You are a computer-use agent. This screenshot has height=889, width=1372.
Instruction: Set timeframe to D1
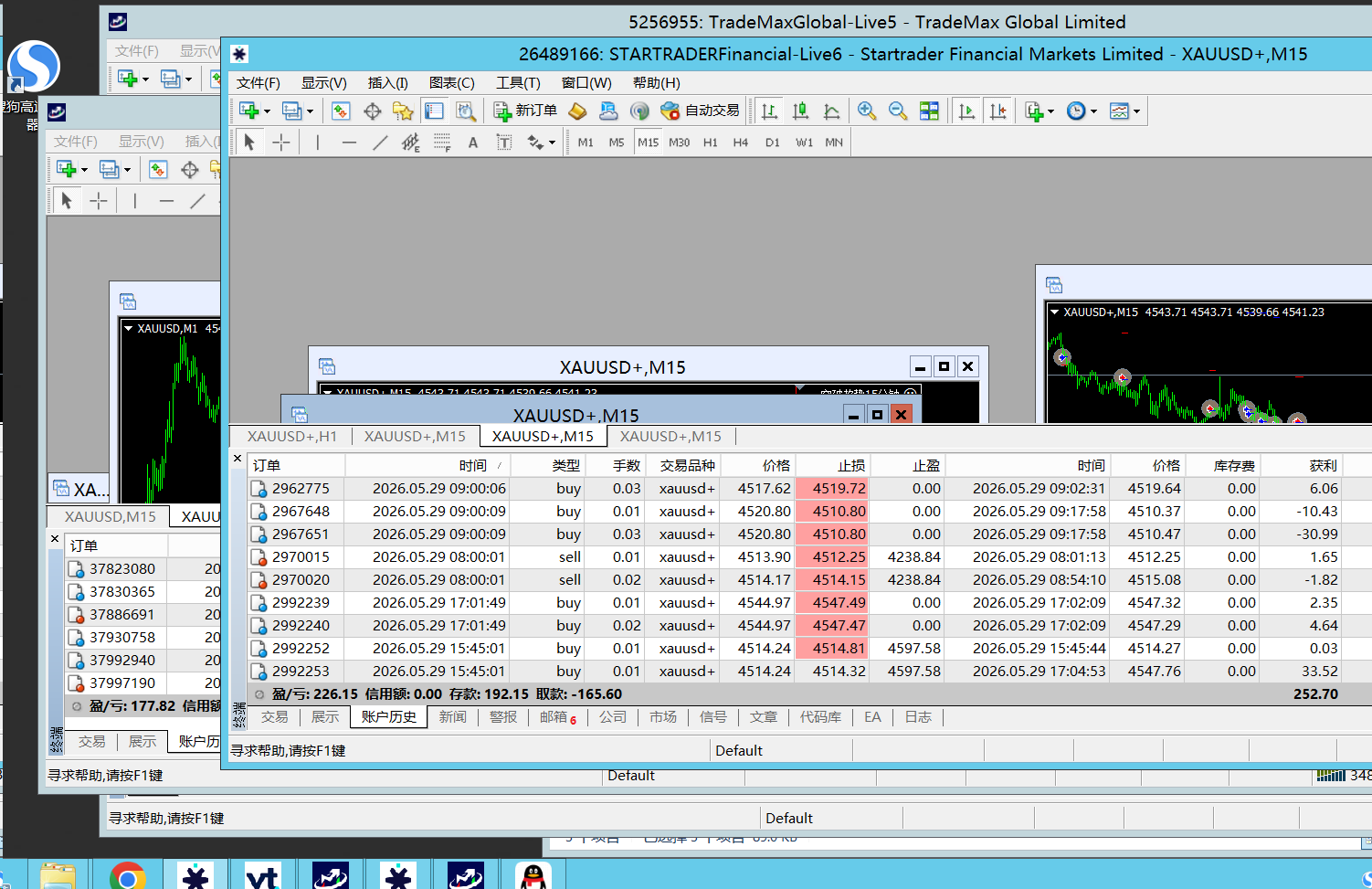point(773,143)
